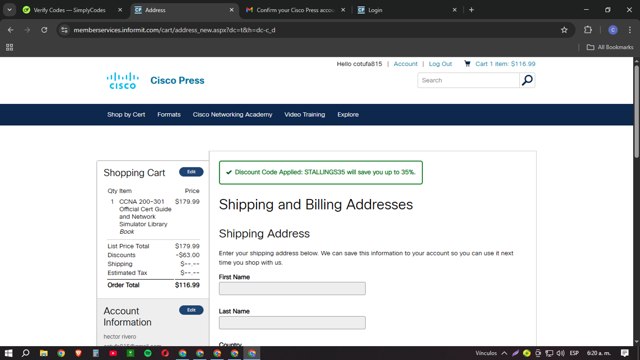Open the Opera taskbar icon
Image resolution: width=640 pixels, height=360 pixels.
click(165, 353)
